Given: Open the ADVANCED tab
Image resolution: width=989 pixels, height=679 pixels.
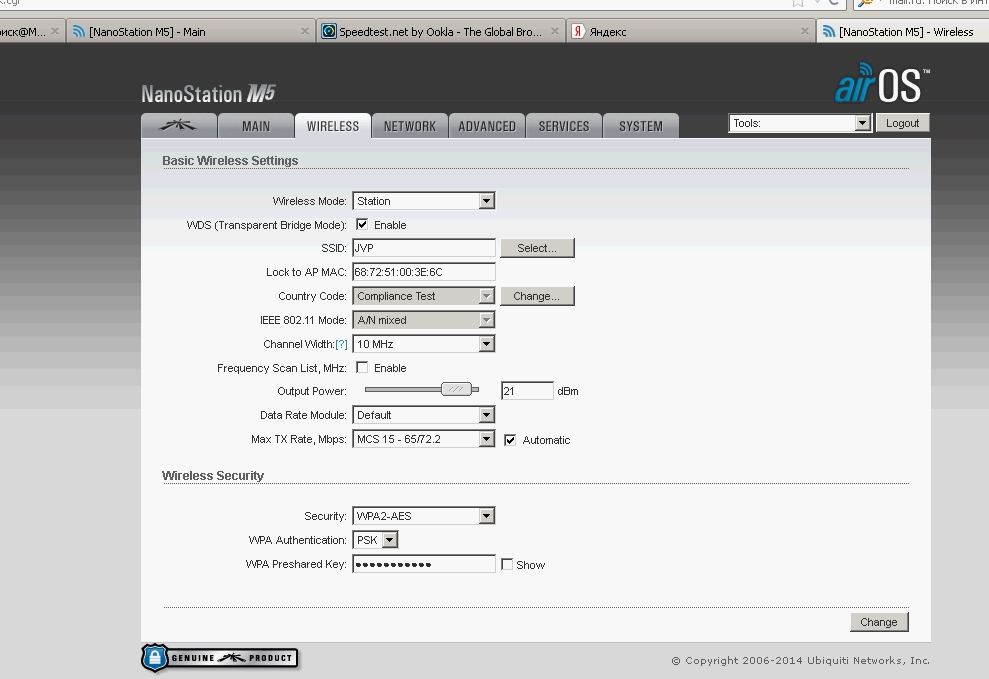Looking at the screenshot, I should point(486,125).
